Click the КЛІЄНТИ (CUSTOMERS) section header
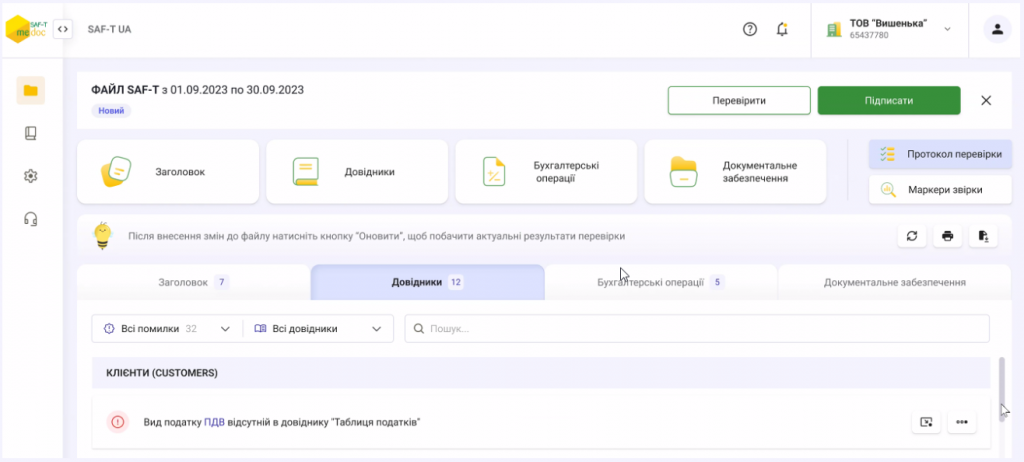The height and width of the screenshot is (462, 1024). pos(541,373)
